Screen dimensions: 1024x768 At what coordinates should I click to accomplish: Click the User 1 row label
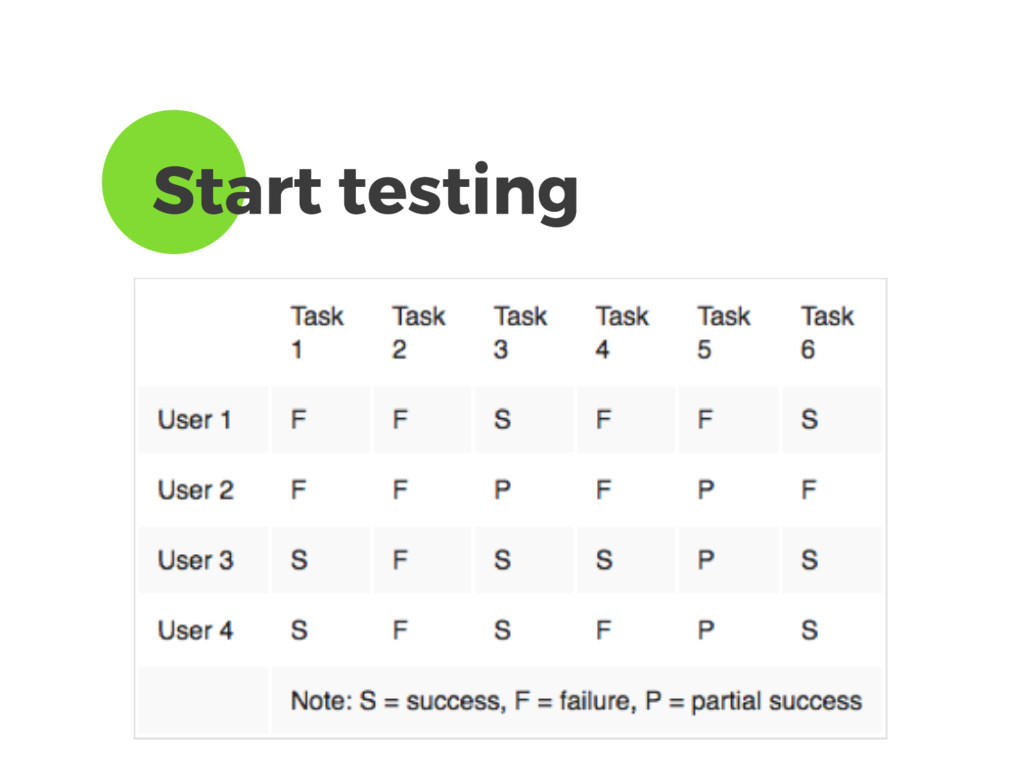[195, 420]
